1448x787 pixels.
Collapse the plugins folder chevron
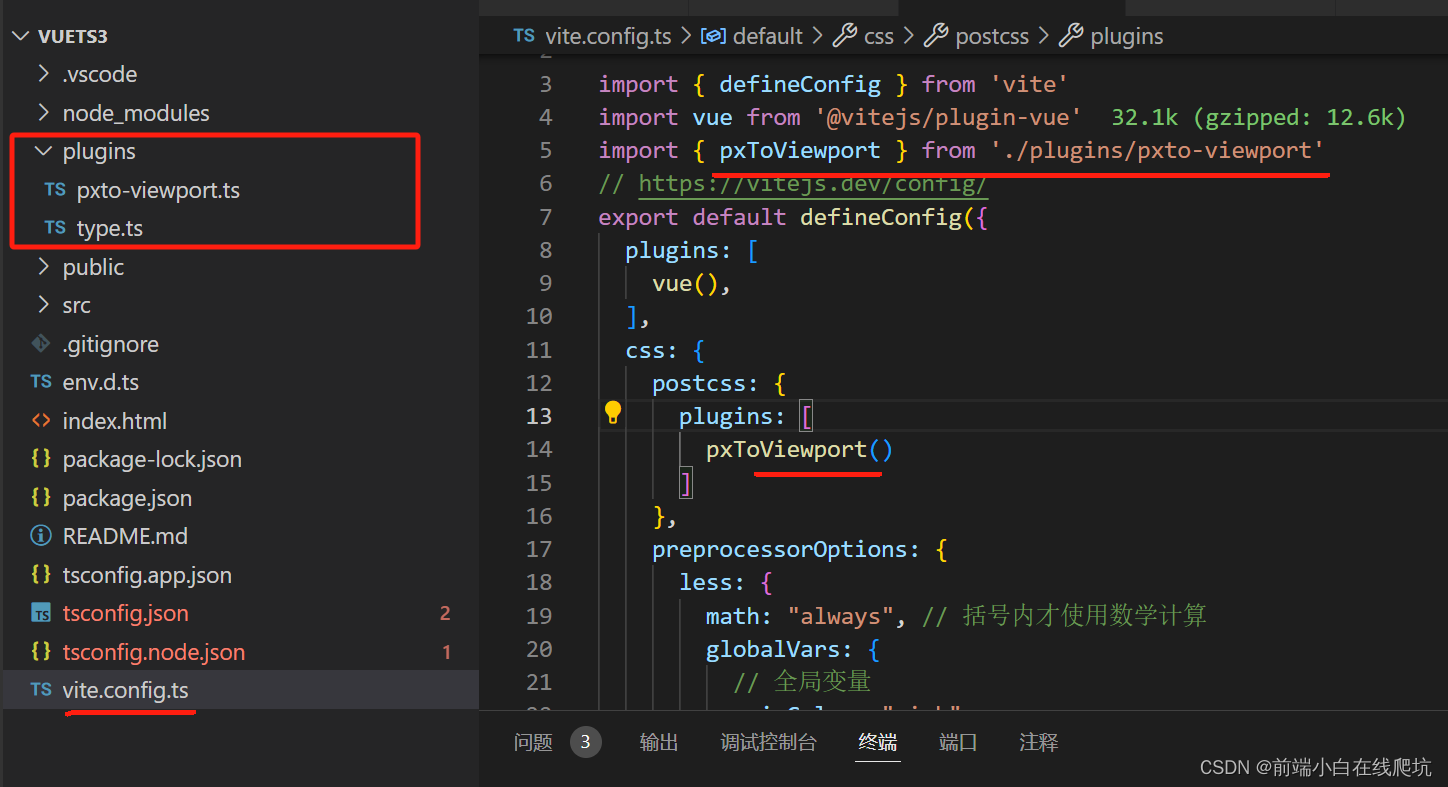(x=43, y=151)
